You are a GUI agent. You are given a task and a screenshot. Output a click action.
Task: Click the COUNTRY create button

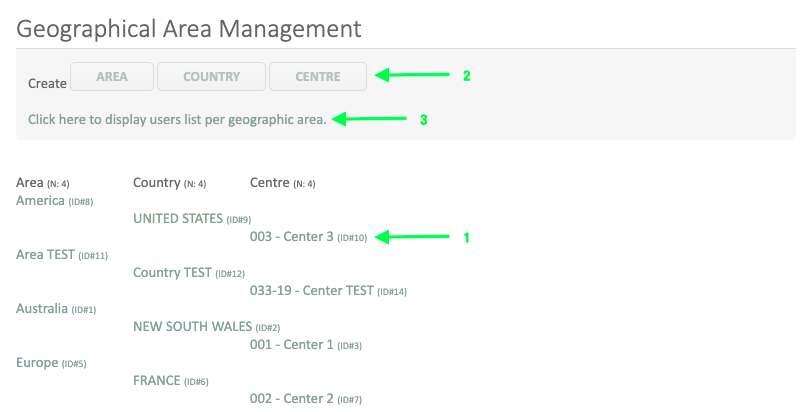(x=211, y=77)
